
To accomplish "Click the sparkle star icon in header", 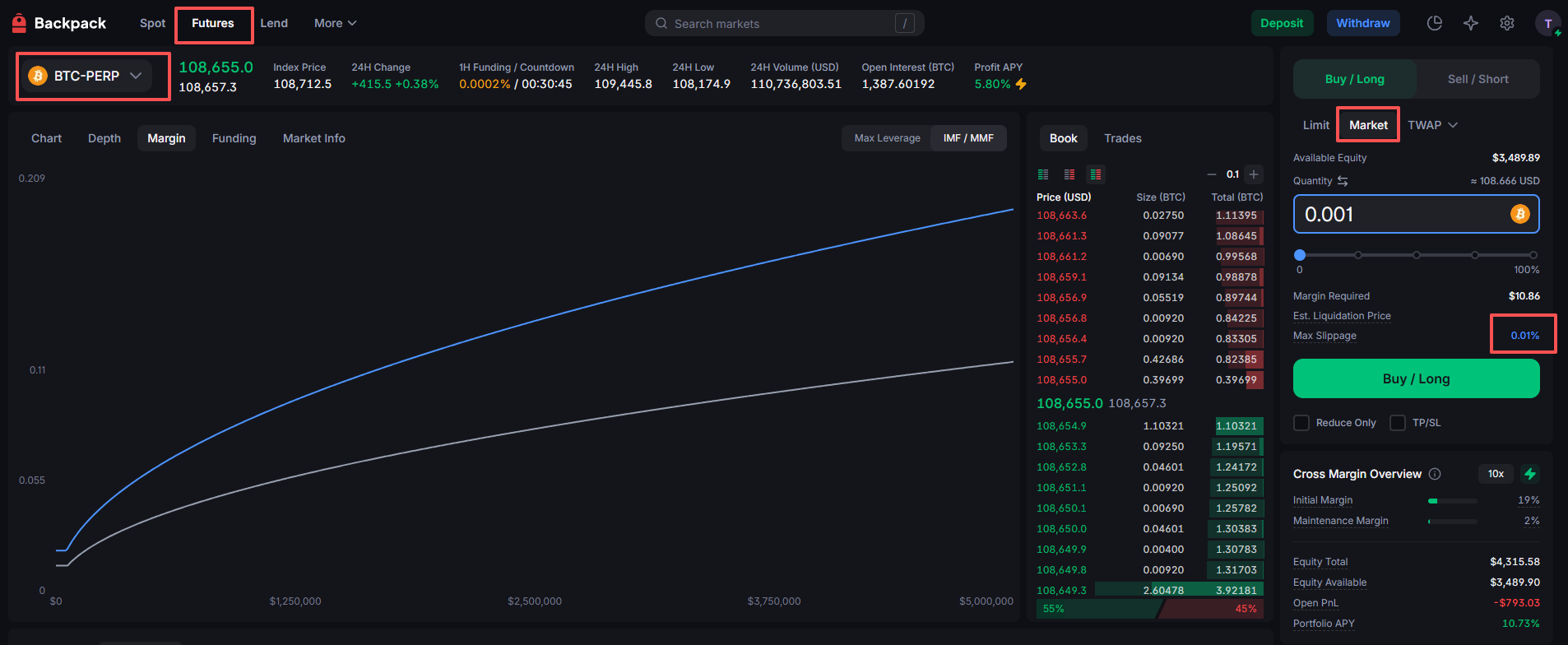I will tap(1471, 23).
